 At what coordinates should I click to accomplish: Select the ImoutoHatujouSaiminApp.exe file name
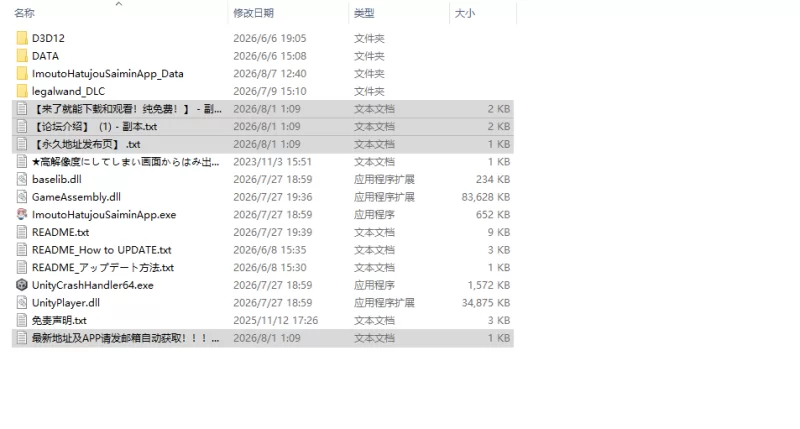coord(104,215)
